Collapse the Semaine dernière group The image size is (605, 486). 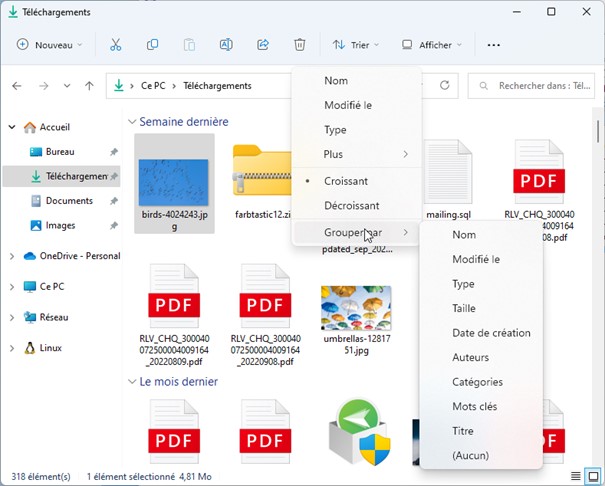(x=132, y=122)
